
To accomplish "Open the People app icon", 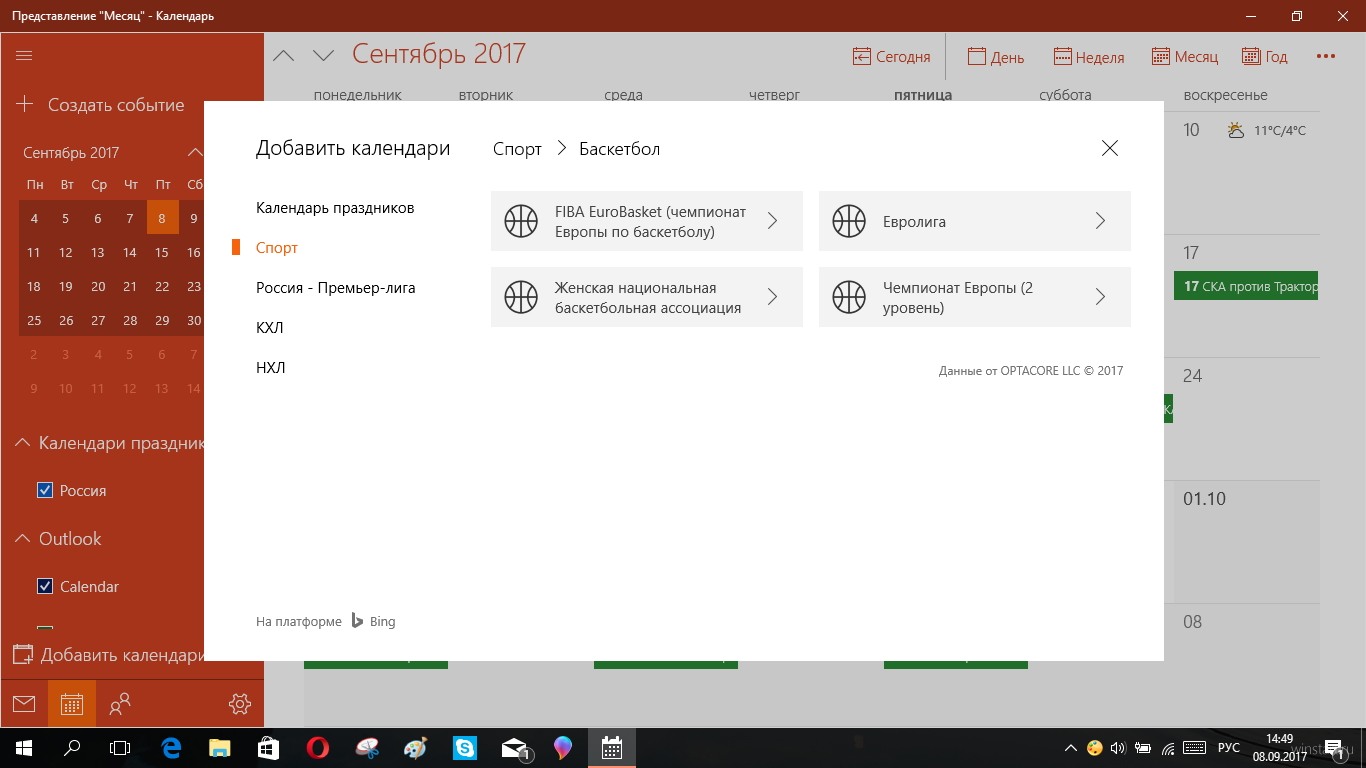I will [x=120, y=704].
